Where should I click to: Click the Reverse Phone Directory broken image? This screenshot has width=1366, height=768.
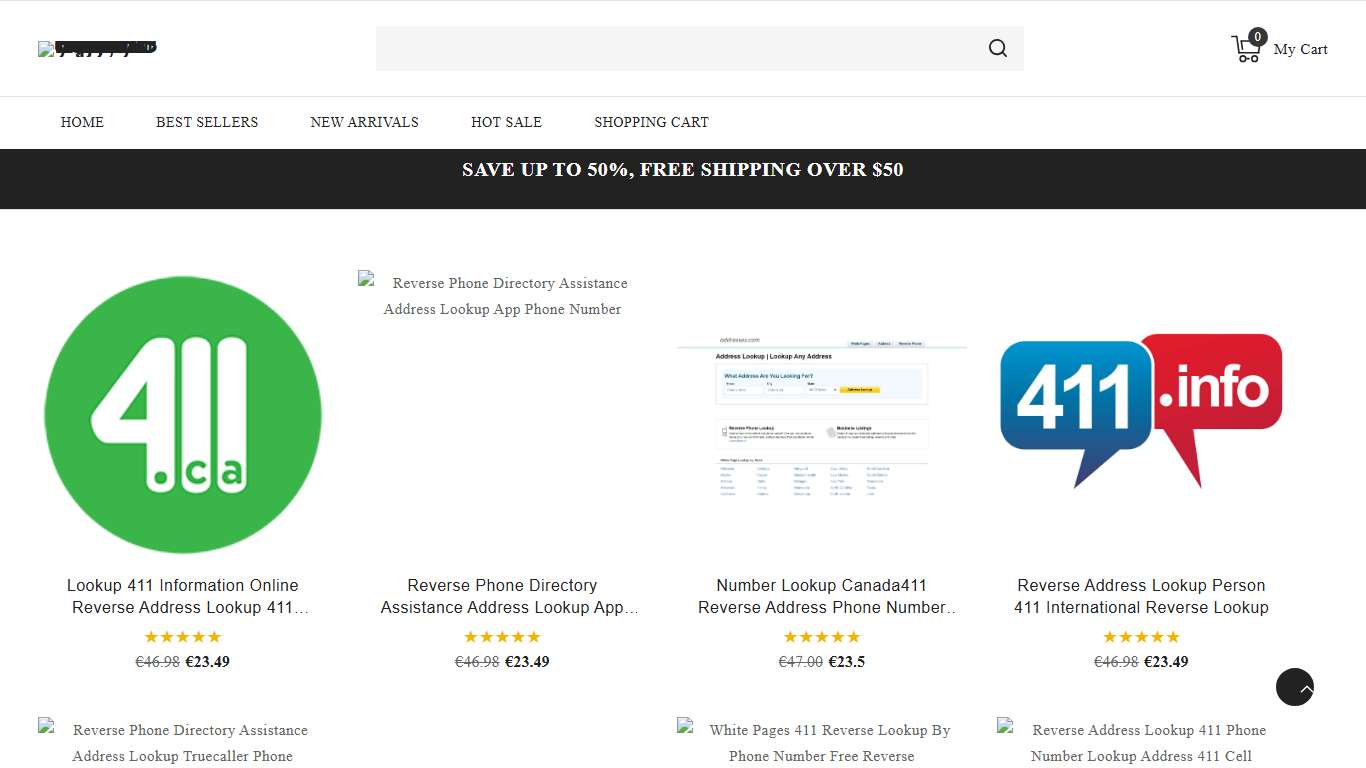502,296
